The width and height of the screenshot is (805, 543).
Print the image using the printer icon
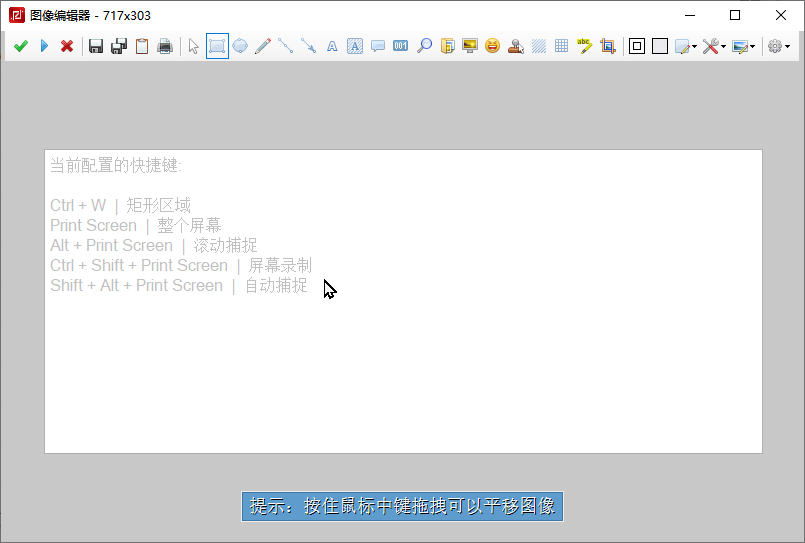165,46
